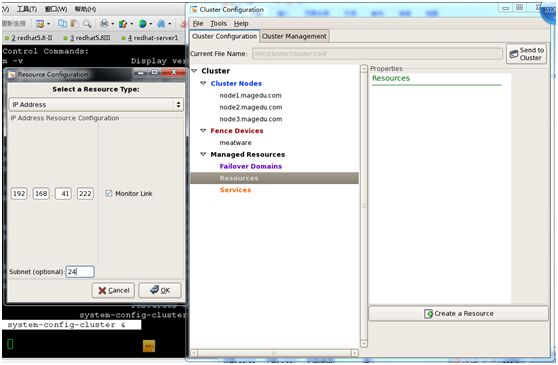This screenshot has height=365, width=558.
Task: Click the tree panel scroll up arrow
Action: (364, 68)
